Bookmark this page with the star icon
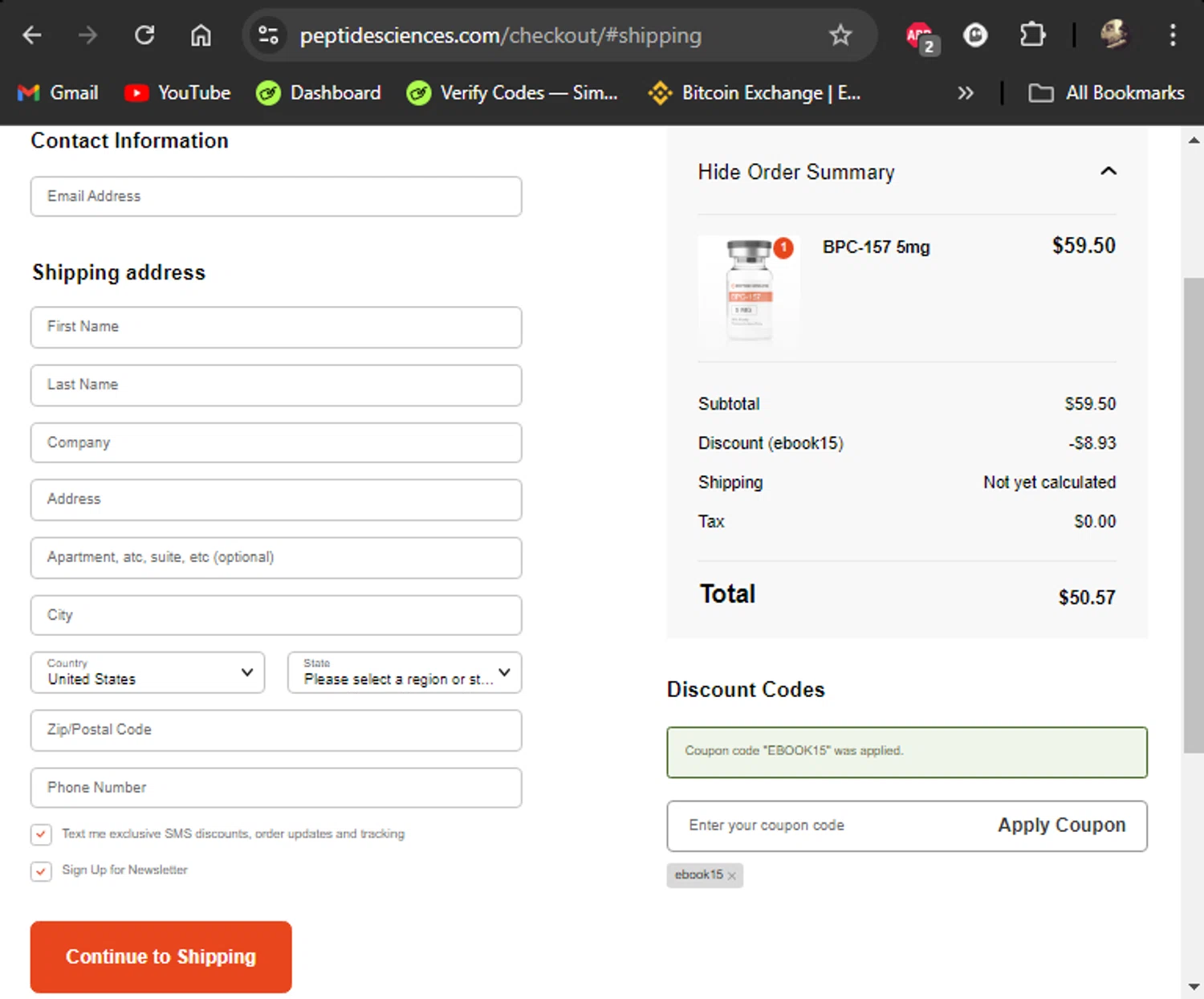The height and width of the screenshot is (999, 1204). point(840,35)
